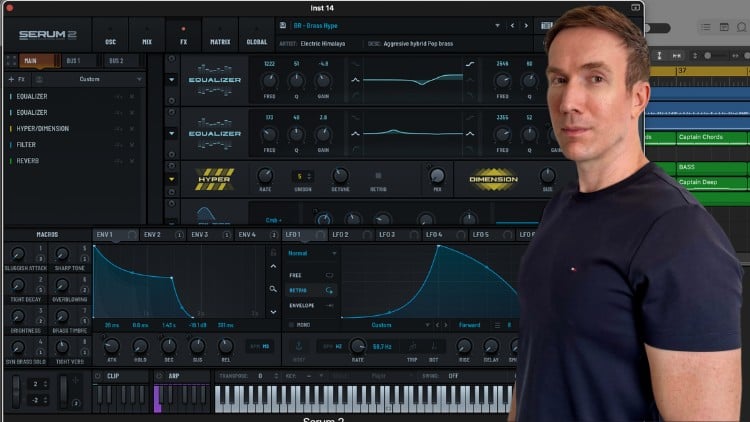Click the envelope up arrow icon
Viewport: 750px width, 422px height.
tap(273, 267)
